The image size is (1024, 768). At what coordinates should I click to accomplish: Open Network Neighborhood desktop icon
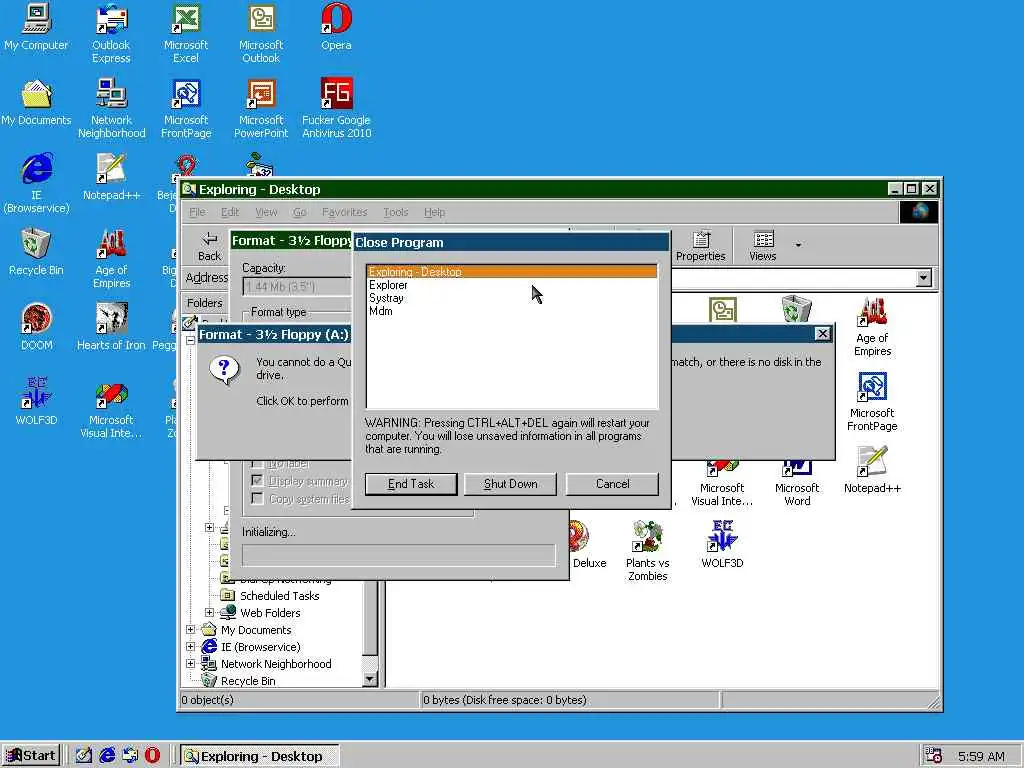tap(112, 108)
